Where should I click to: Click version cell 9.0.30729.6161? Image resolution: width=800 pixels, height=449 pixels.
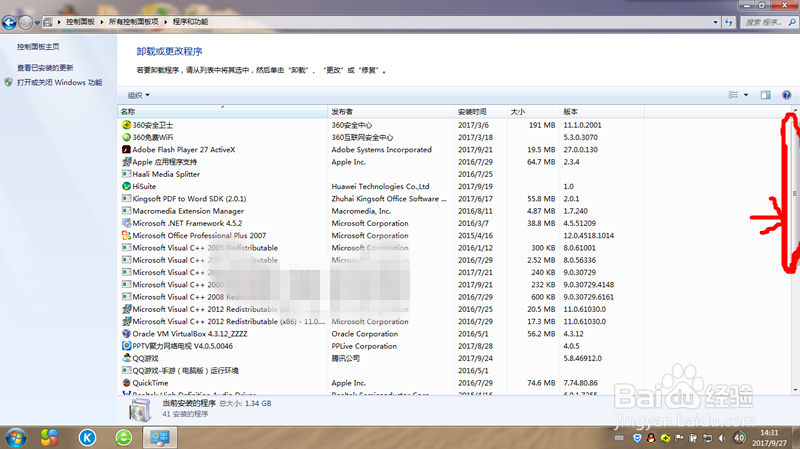tap(588, 297)
